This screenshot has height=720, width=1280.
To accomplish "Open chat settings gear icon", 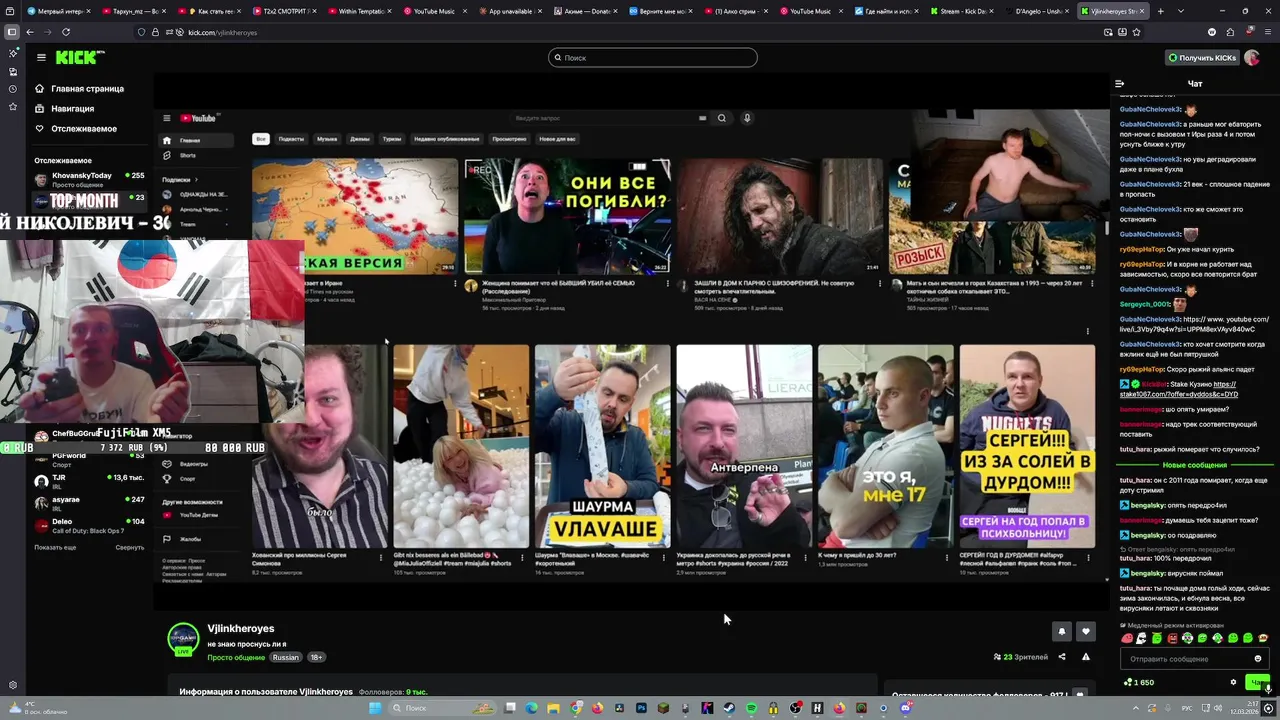I will [x=1233, y=682].
